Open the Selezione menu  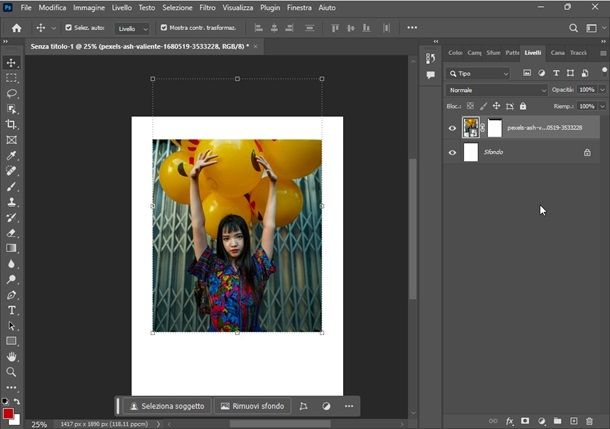pos(177,7)
